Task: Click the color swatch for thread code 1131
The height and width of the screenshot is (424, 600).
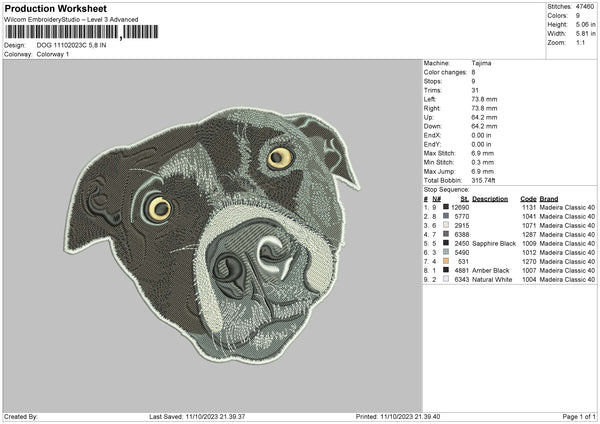Action: pos(446,207)
